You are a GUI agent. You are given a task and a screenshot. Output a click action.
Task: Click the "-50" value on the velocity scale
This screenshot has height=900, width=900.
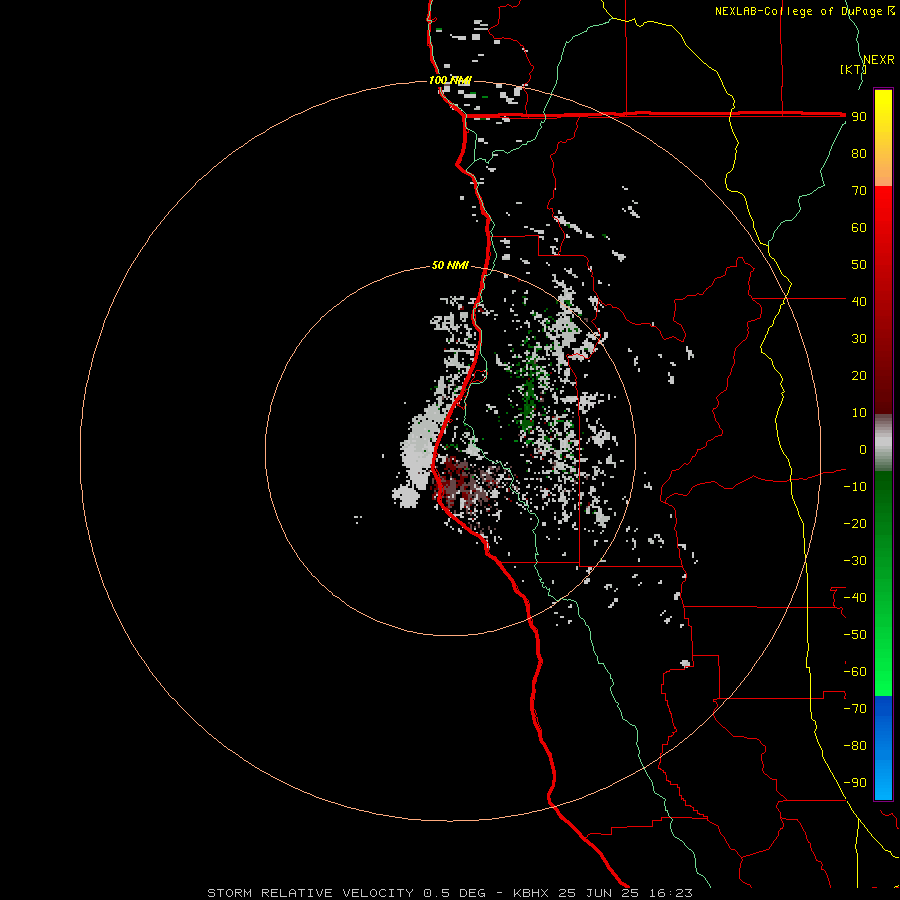tap(855, 635)
